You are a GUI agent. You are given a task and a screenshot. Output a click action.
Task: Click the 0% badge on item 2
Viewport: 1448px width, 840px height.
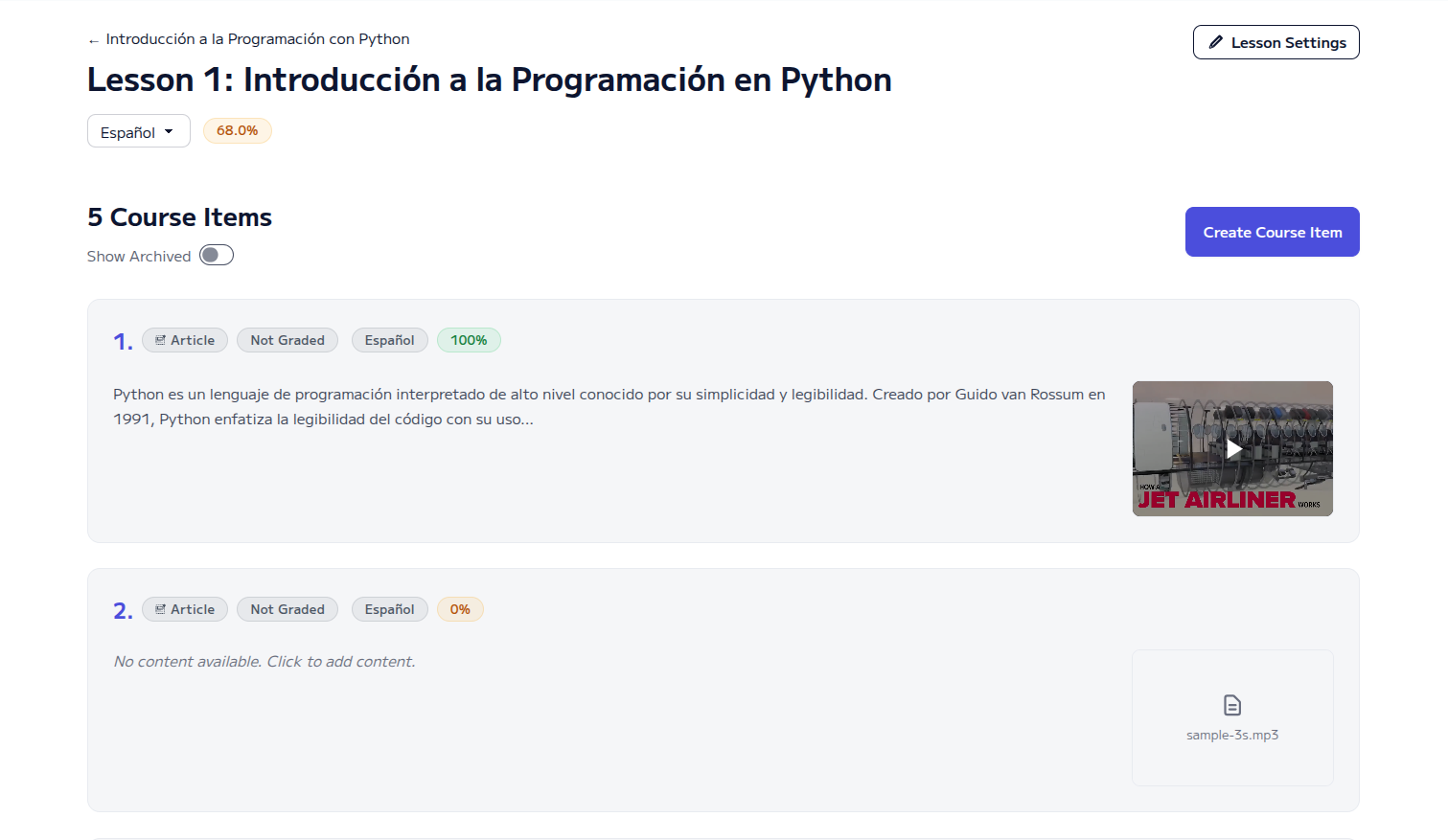coord(460,609)
